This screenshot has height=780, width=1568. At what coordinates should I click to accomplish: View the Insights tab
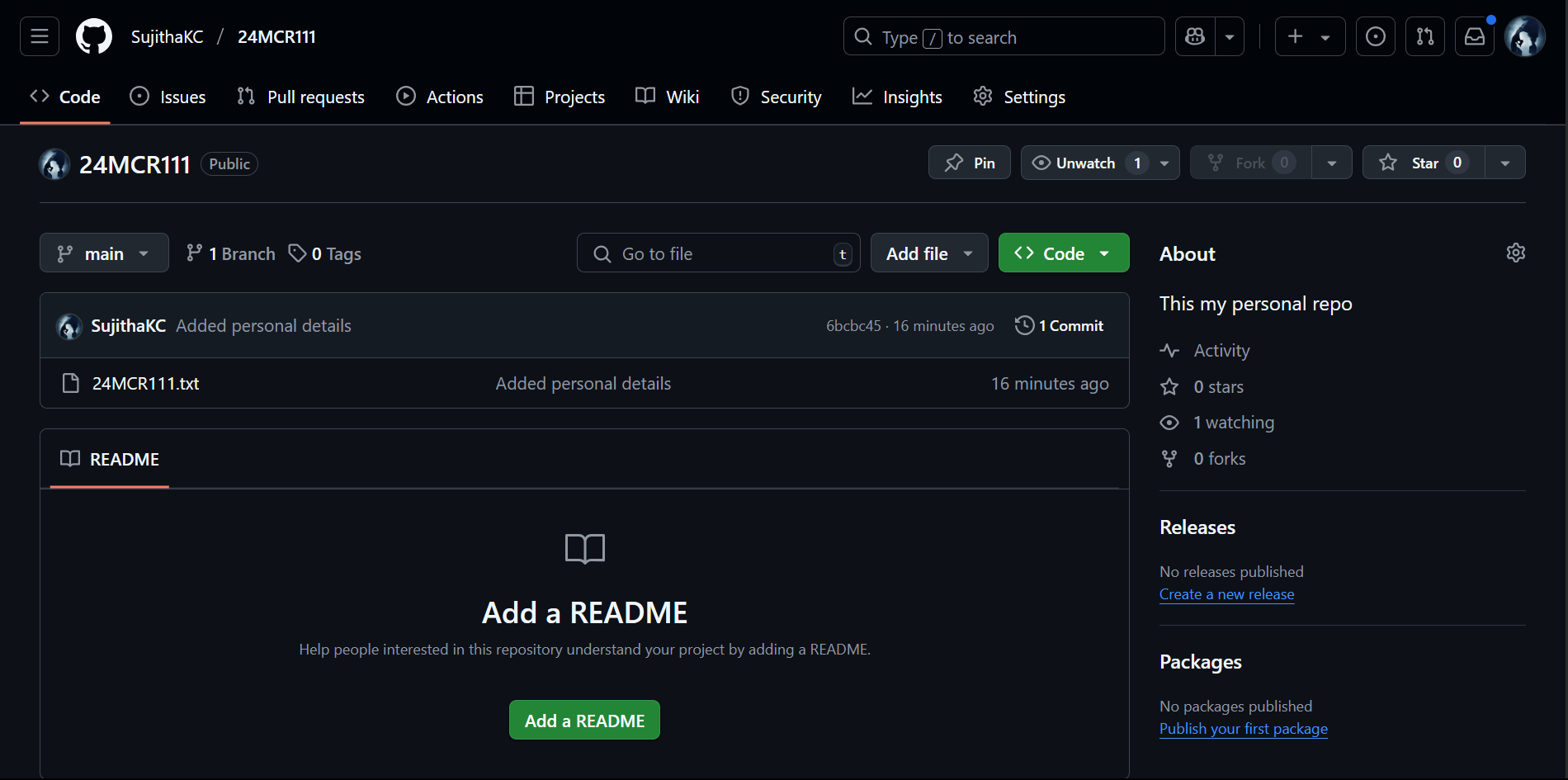[x=897, y=97]
